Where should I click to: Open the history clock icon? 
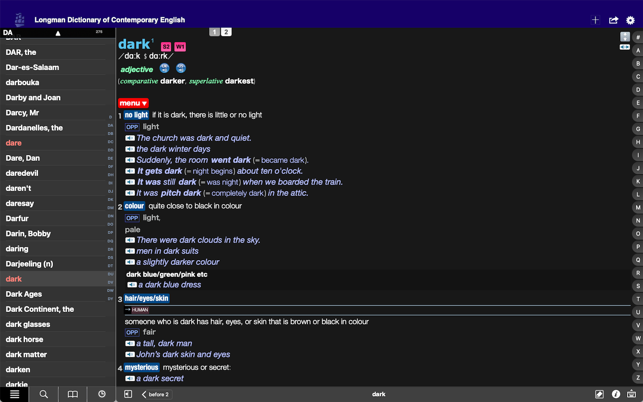tap(102, 394)
